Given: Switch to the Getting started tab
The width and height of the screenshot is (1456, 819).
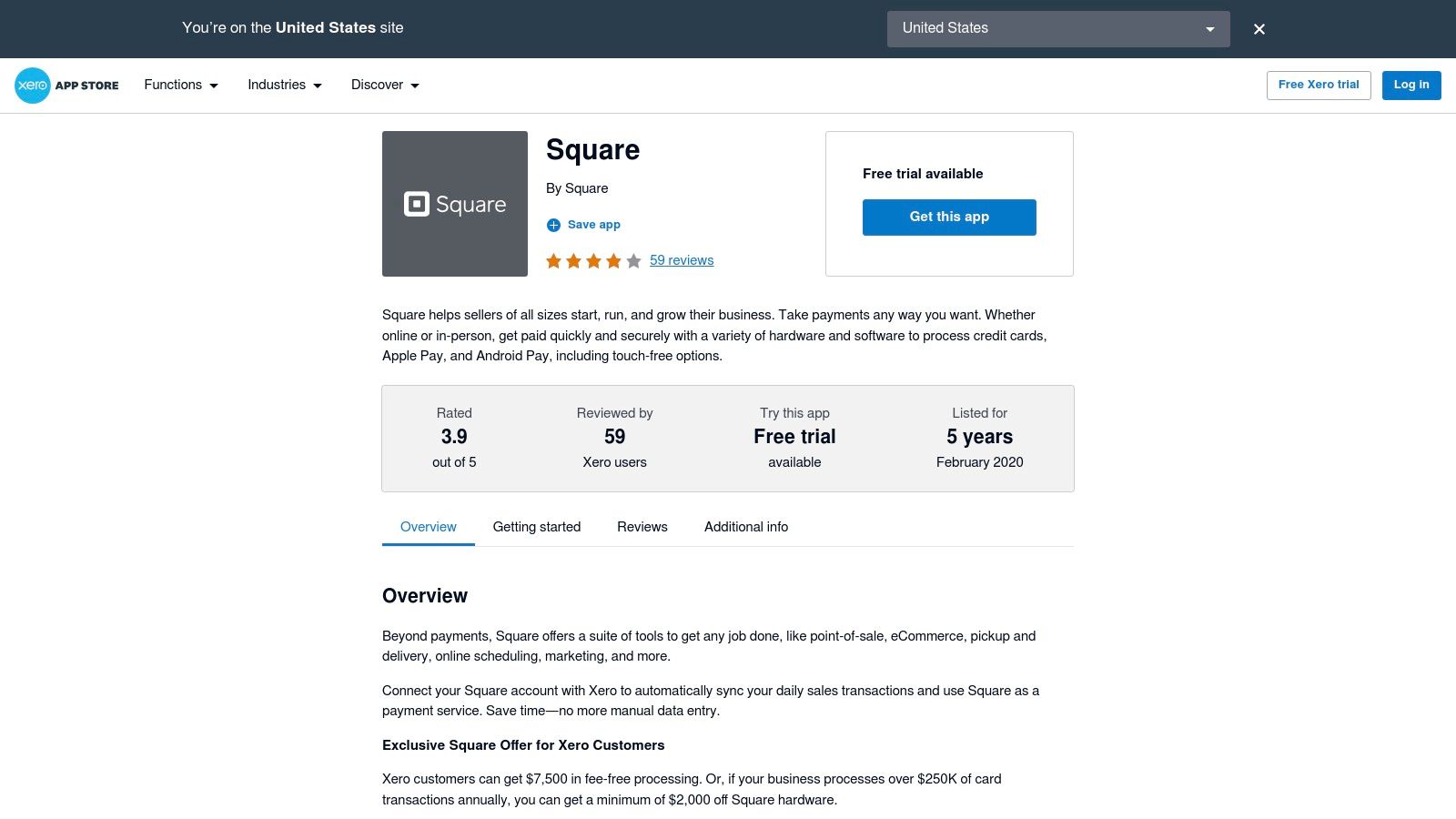Looking at the screenshot, I should 537,527.
